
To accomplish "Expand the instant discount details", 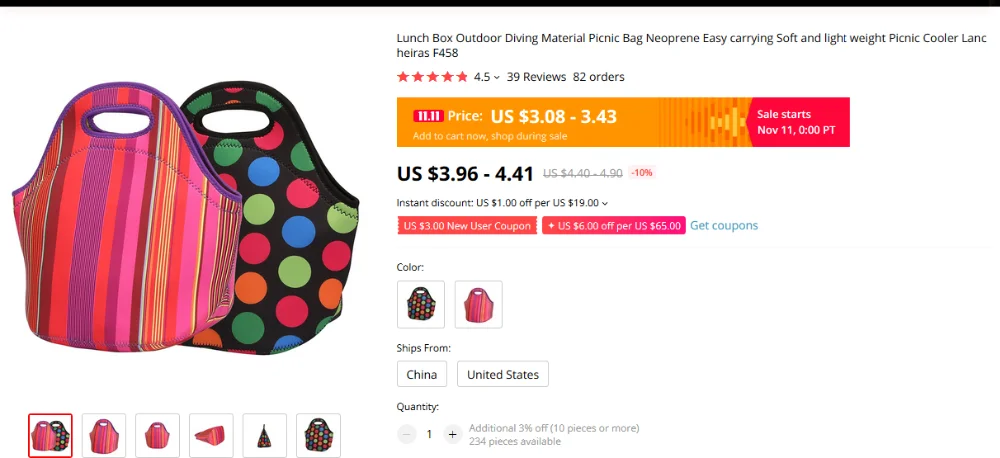I will 605,203.
